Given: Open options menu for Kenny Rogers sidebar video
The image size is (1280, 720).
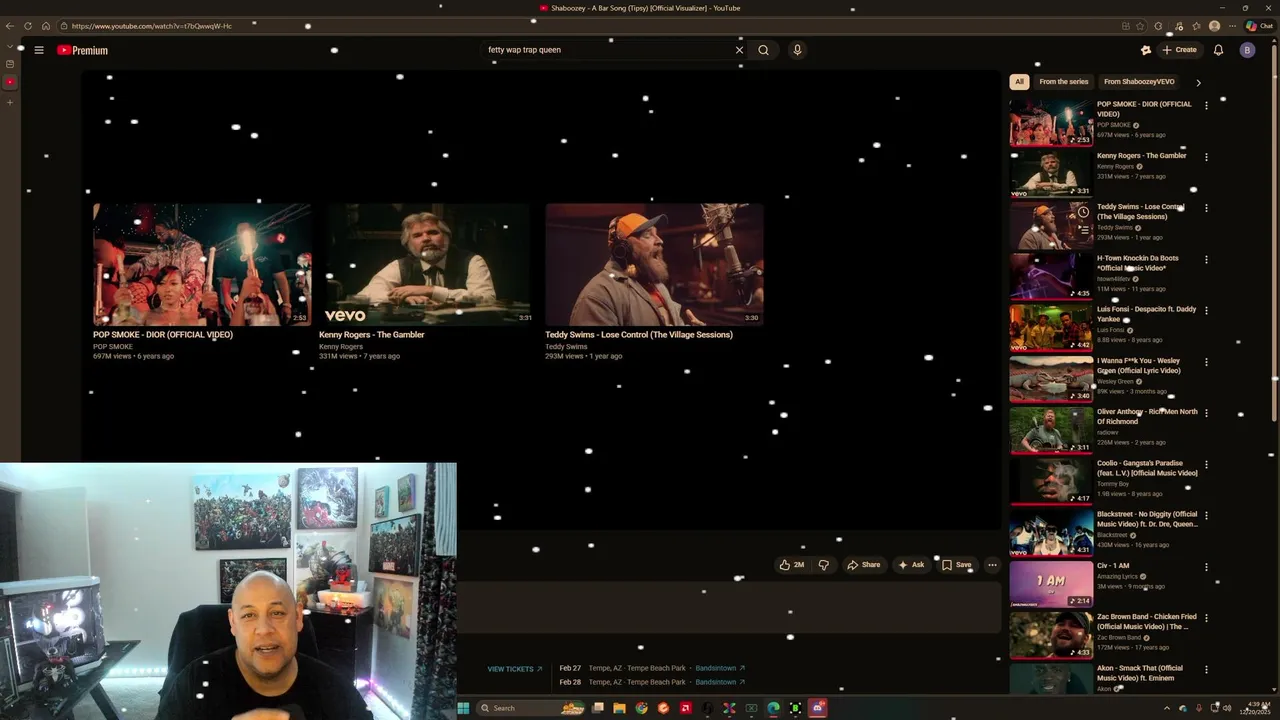Looking at the screenshot, I should coord(1206,157).
